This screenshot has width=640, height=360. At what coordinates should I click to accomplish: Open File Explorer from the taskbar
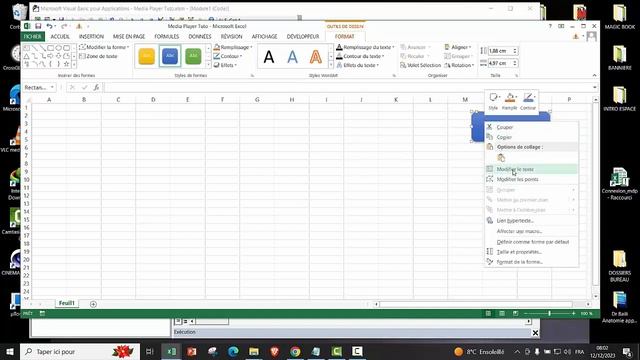pyautogui.click(x=254, y=351)
